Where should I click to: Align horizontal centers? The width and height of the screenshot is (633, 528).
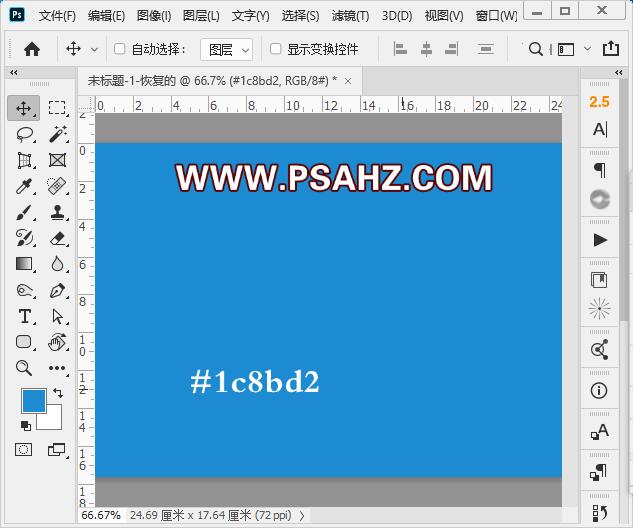point(426,49)
